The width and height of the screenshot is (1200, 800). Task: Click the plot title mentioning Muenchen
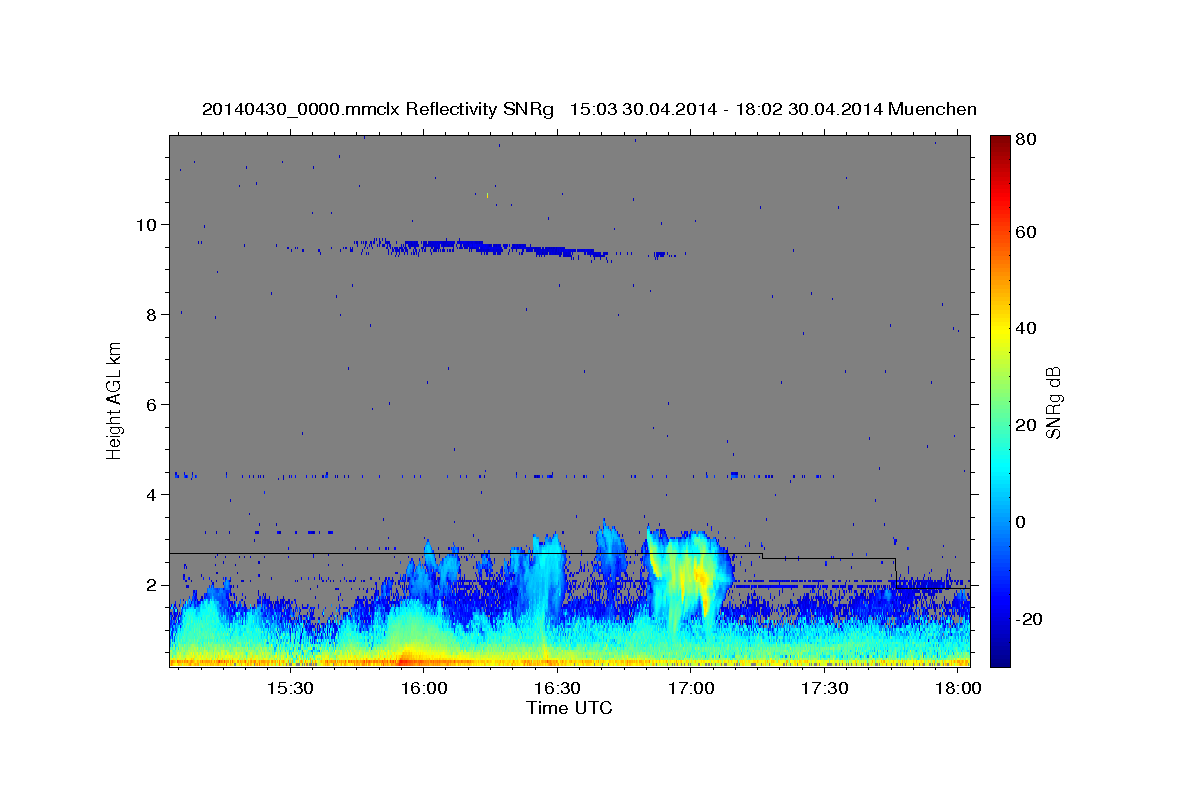pos(589,109)
